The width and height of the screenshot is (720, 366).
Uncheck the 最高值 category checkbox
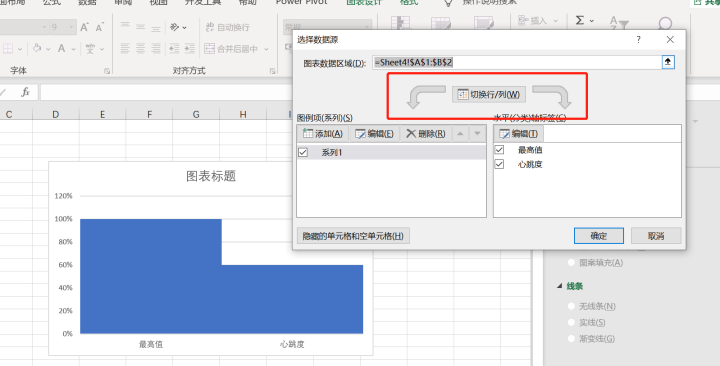[x=500, y=150]
